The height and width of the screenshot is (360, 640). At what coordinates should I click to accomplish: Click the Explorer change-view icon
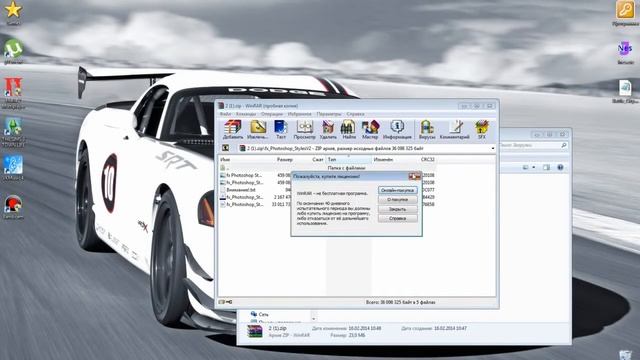pos(526,167)
